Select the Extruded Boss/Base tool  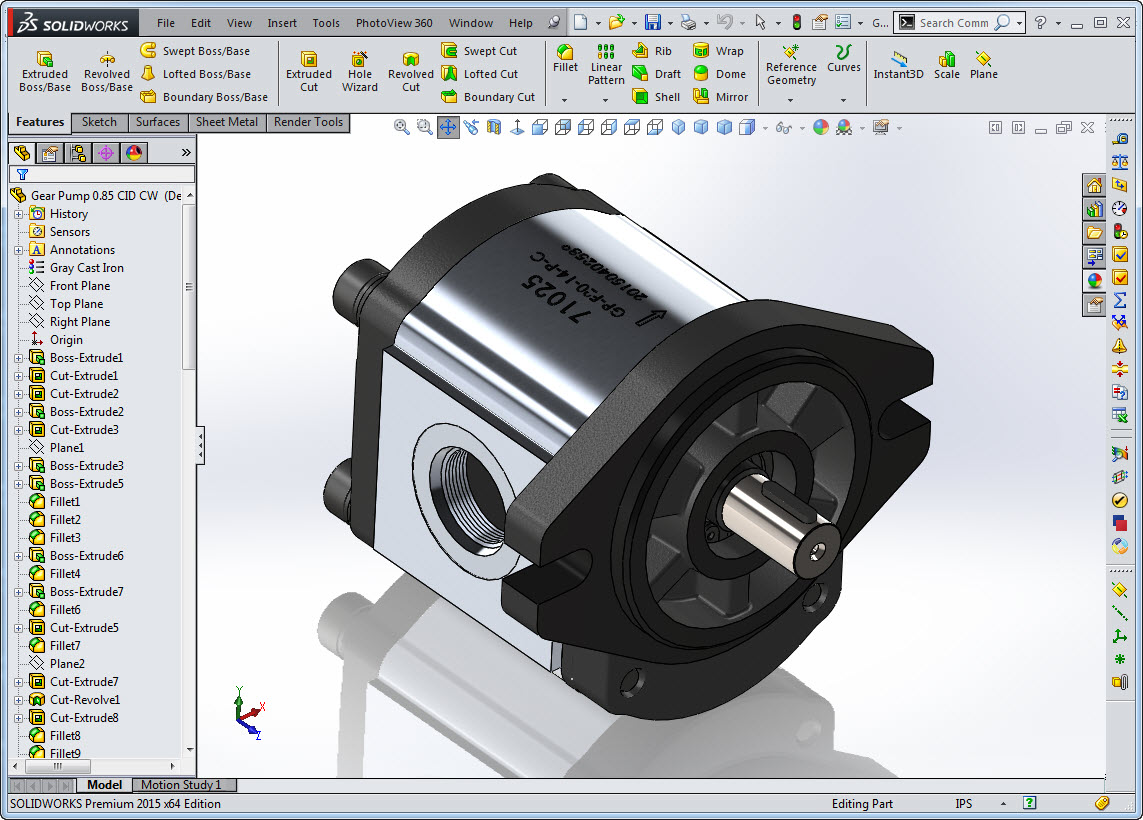44,71
